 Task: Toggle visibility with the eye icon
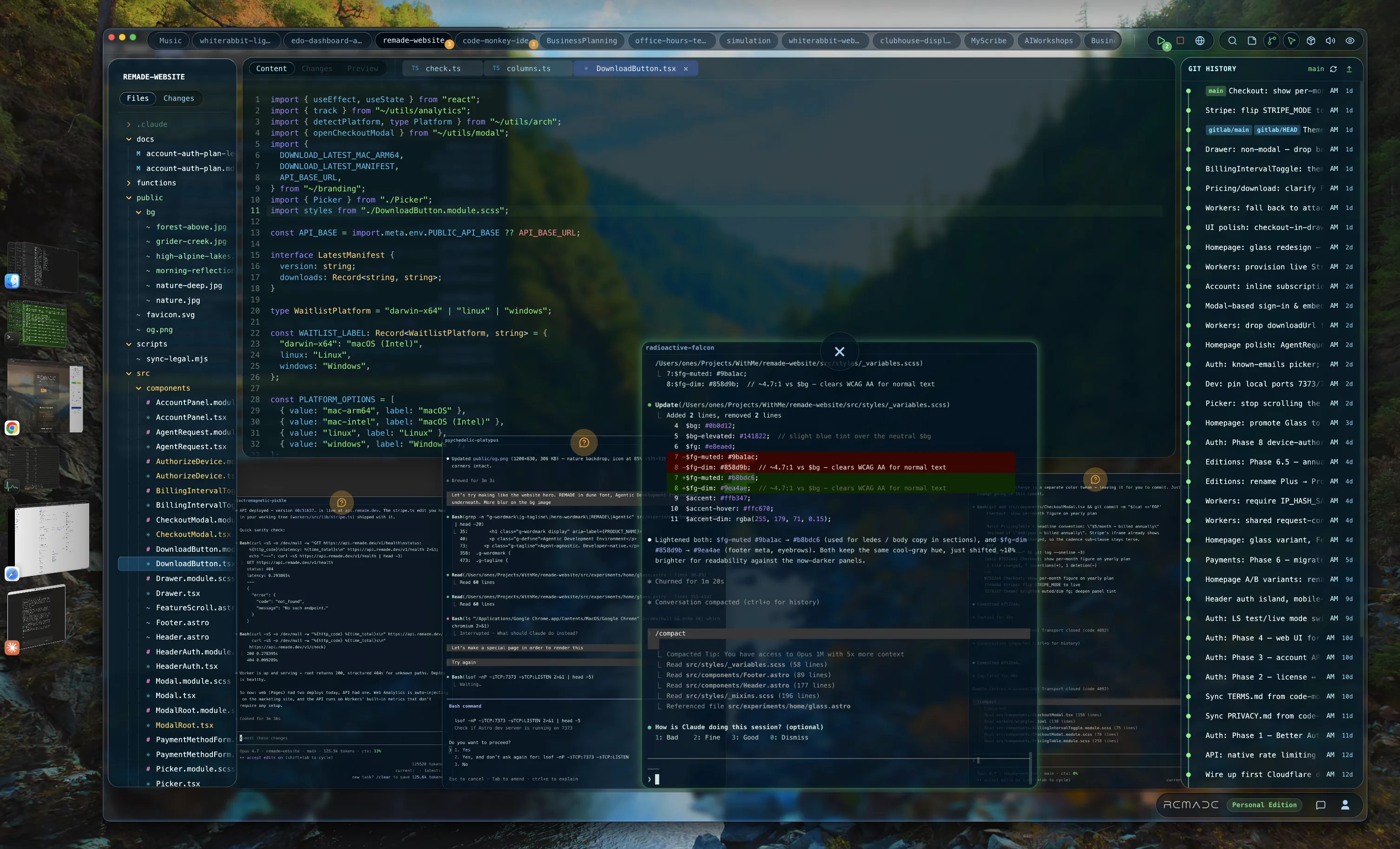1350,41
